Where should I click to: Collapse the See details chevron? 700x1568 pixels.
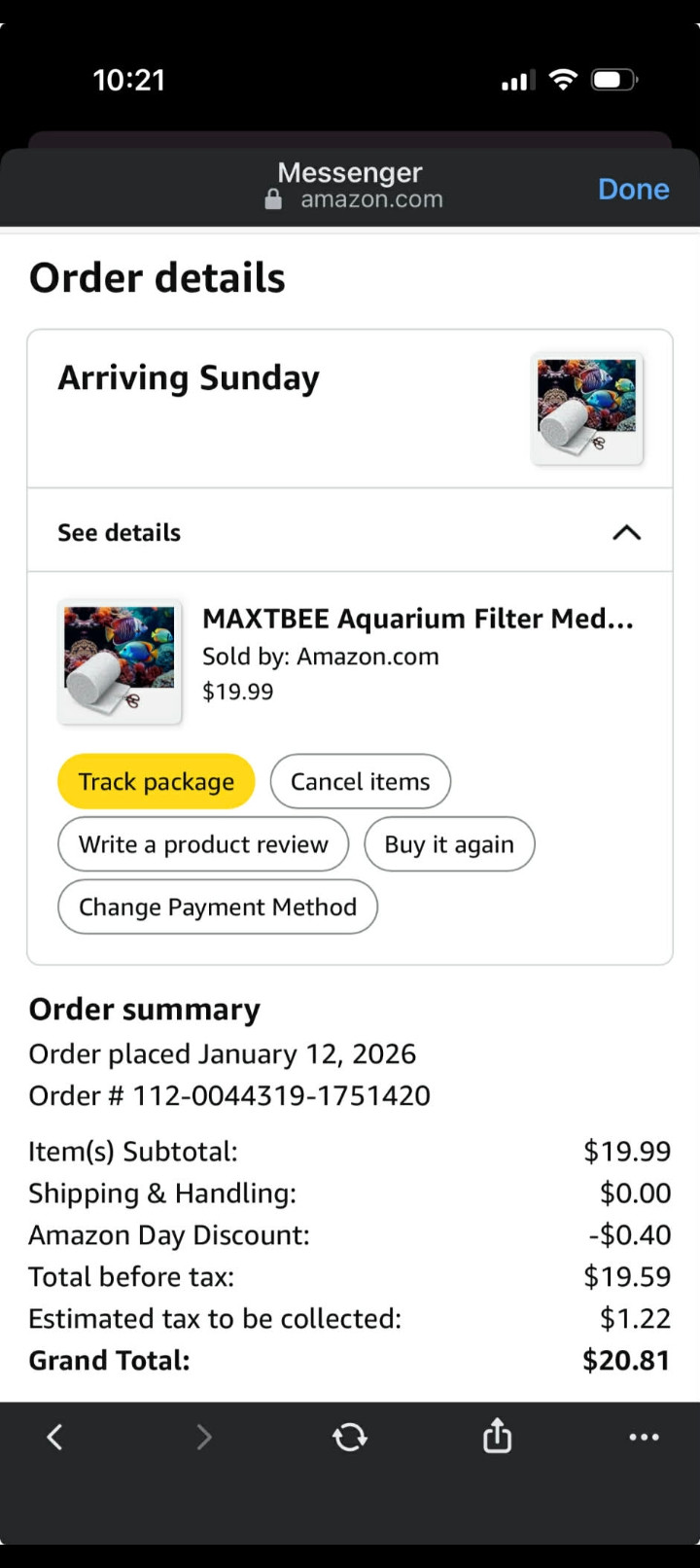pos(626,532)
